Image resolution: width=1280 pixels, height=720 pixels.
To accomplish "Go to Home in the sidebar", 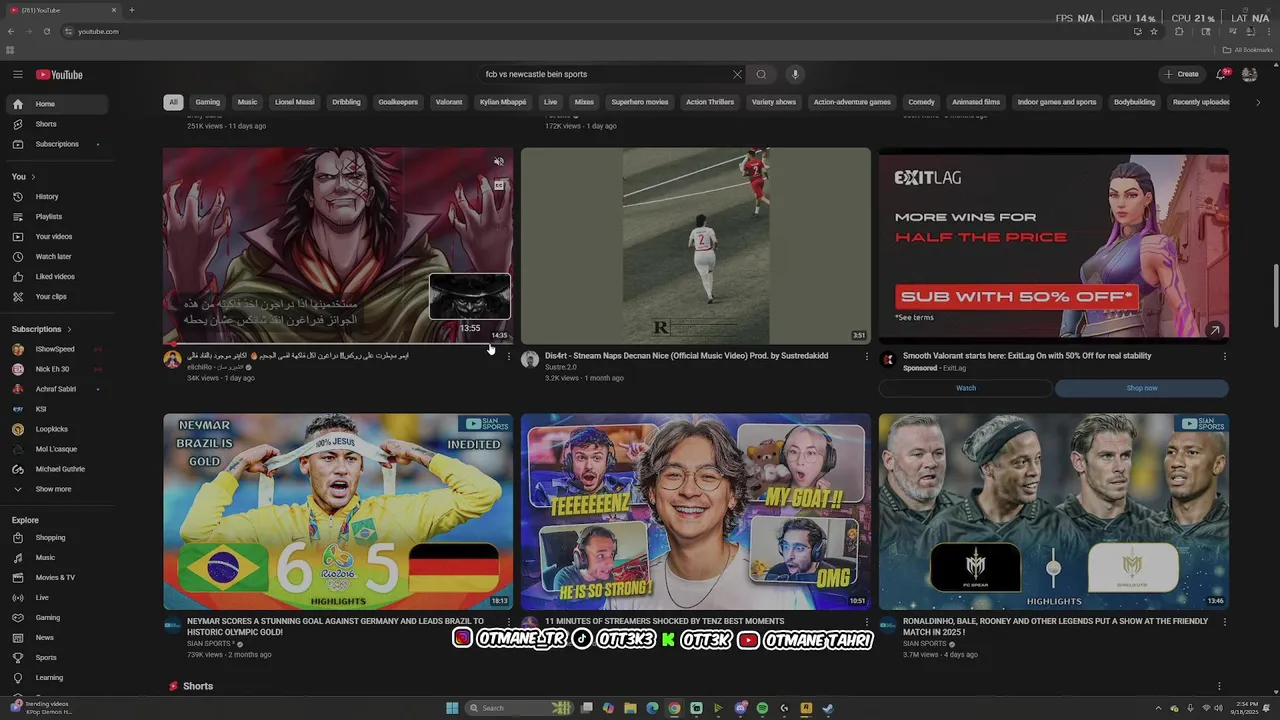I will tap(58, 104).
